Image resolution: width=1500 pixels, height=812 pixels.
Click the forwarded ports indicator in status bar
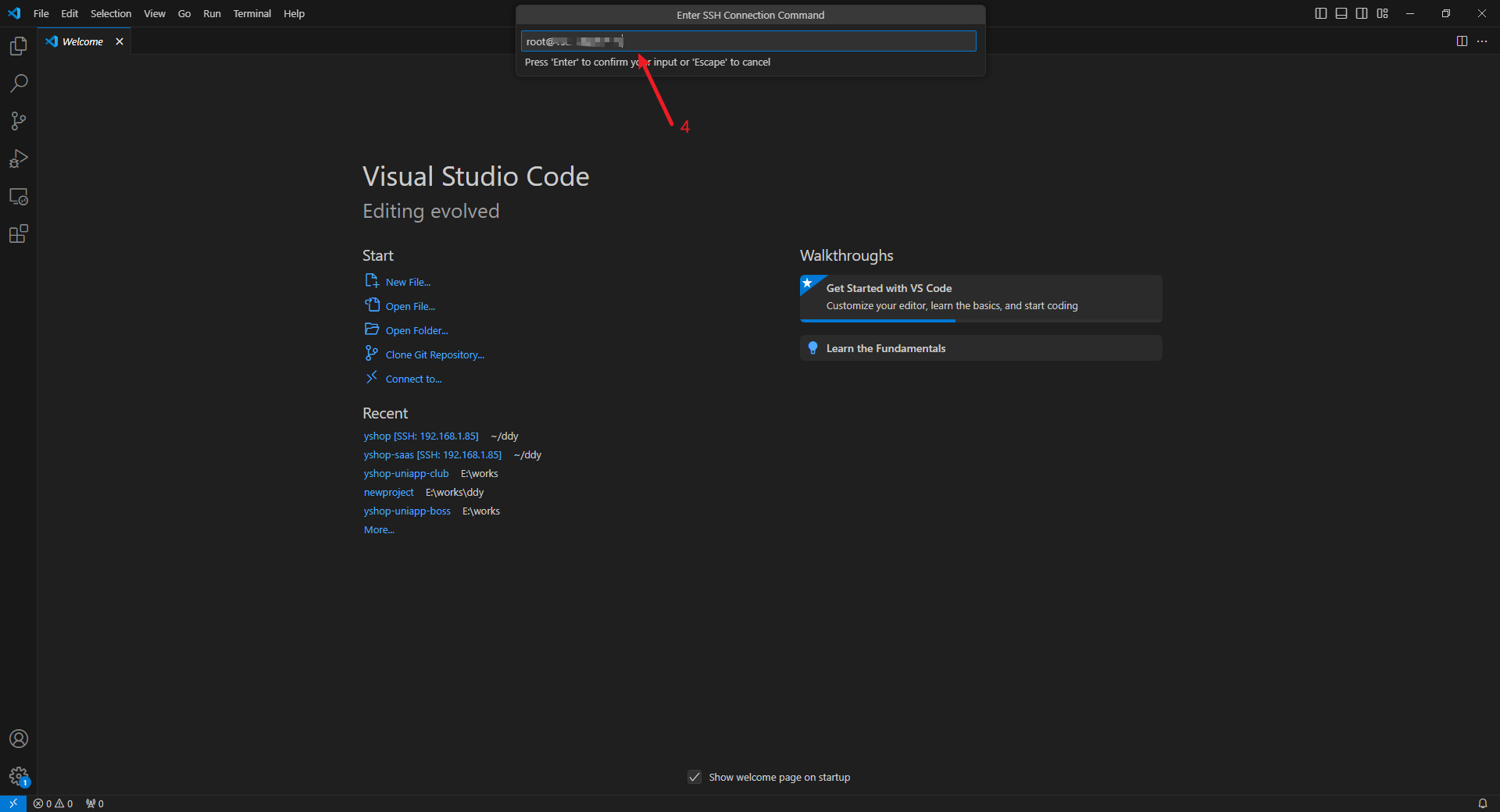point(95,803)
